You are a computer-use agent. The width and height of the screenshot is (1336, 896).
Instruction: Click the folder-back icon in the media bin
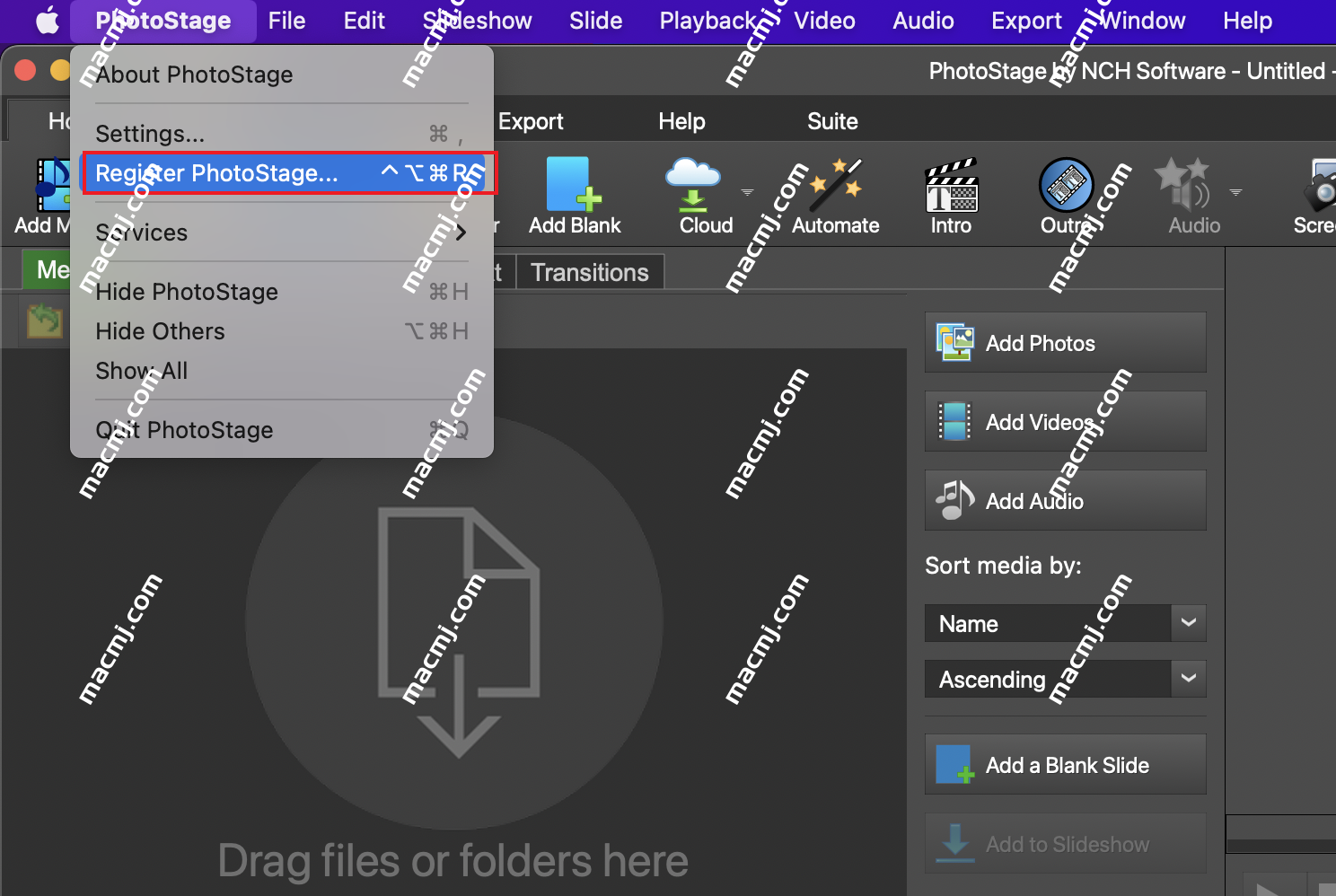click(44, 321)
